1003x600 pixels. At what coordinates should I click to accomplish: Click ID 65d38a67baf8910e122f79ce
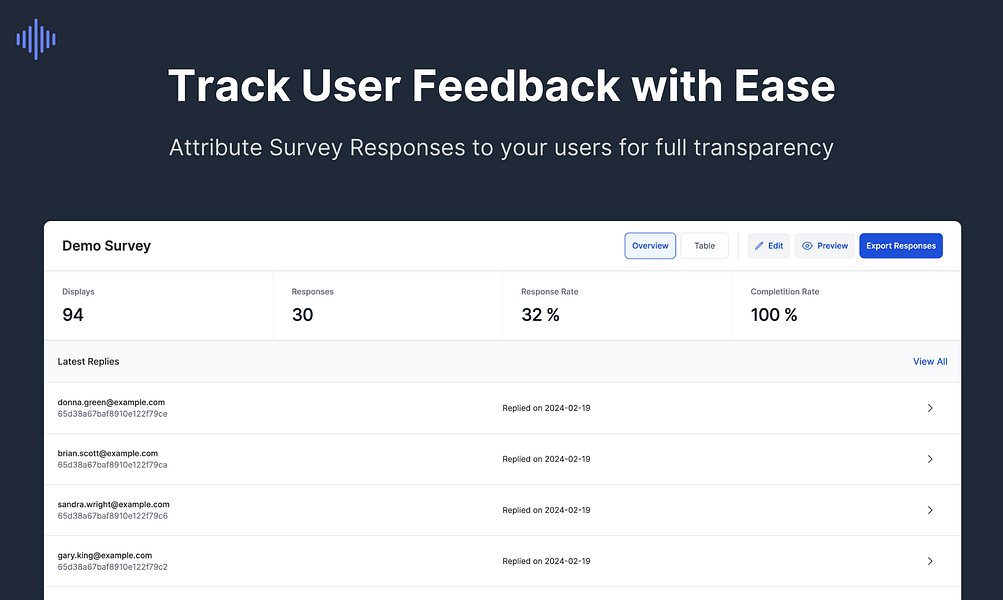(113, 414)
